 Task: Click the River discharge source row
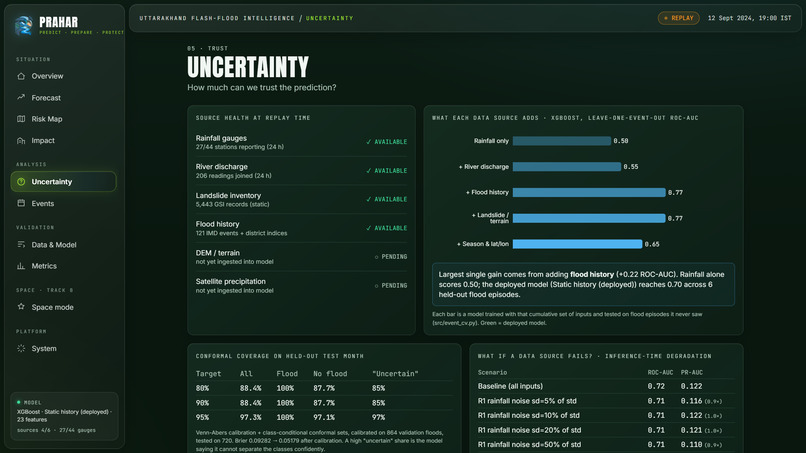[x=301, y=171]
